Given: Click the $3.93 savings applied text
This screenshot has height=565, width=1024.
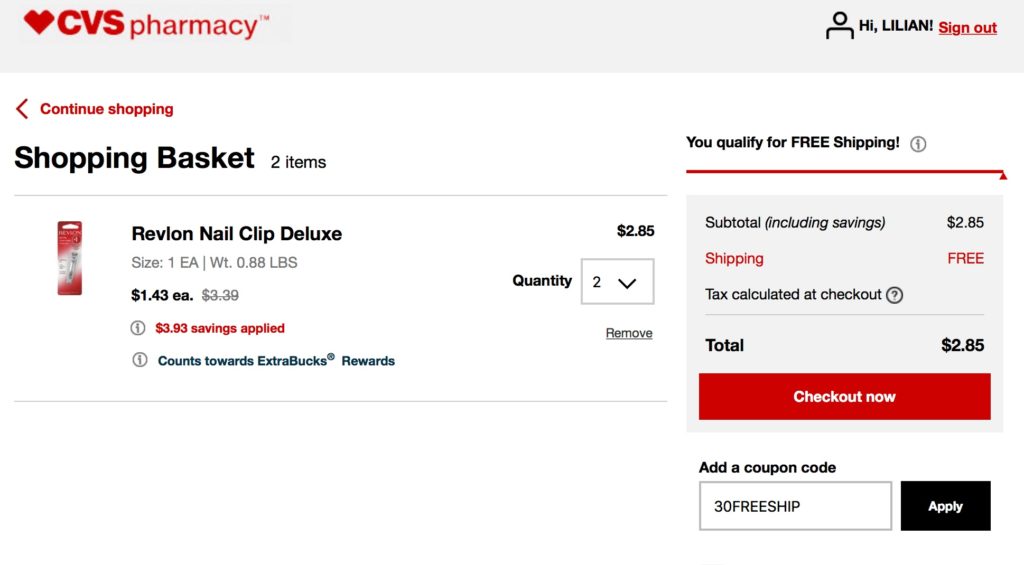Looking at the screenshot, I should 219,328.
